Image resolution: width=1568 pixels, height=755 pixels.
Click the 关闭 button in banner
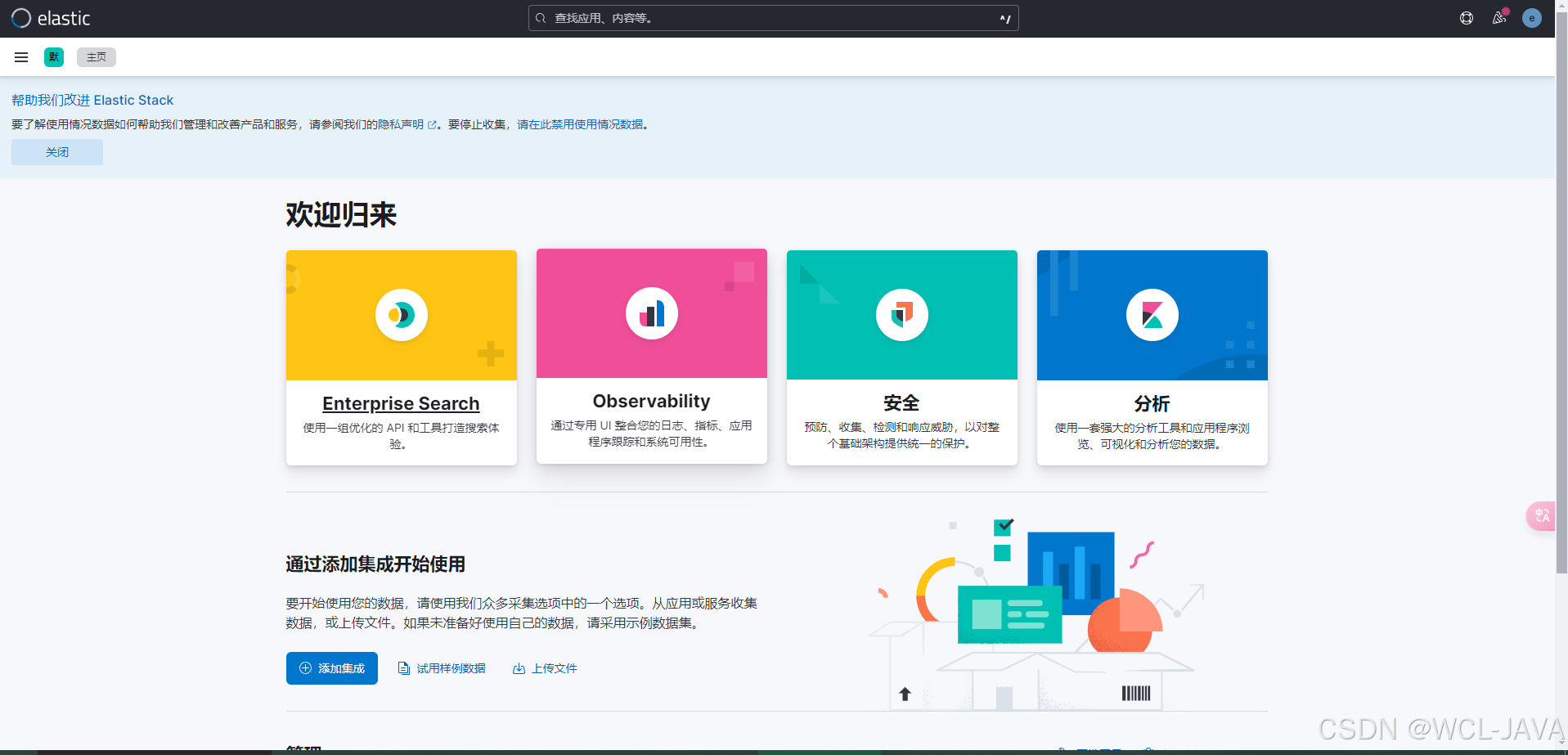pyautogui.click(x=57, y=152)
